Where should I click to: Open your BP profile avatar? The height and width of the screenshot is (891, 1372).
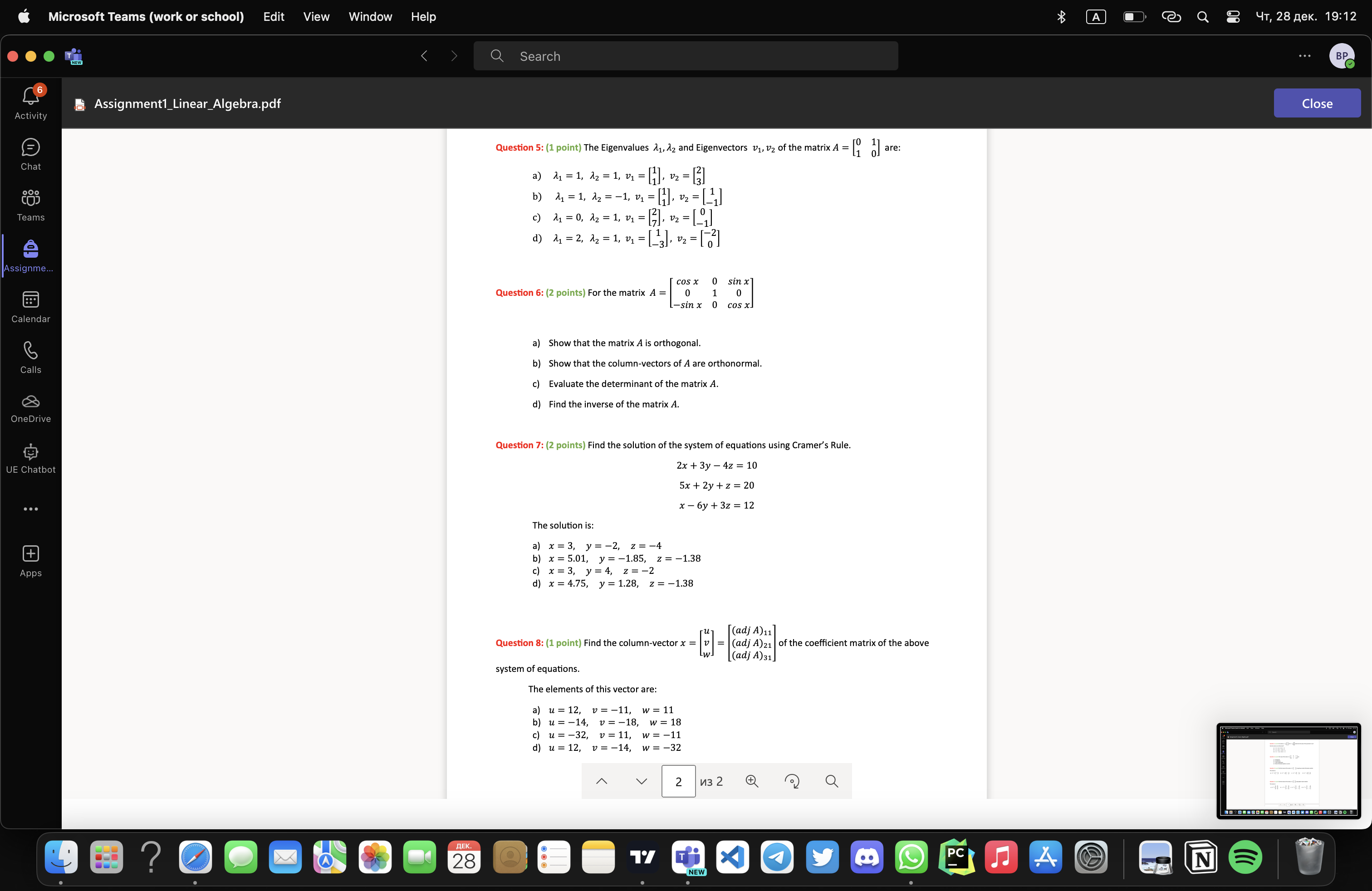pyautogui.click(x=1342, y=55)
